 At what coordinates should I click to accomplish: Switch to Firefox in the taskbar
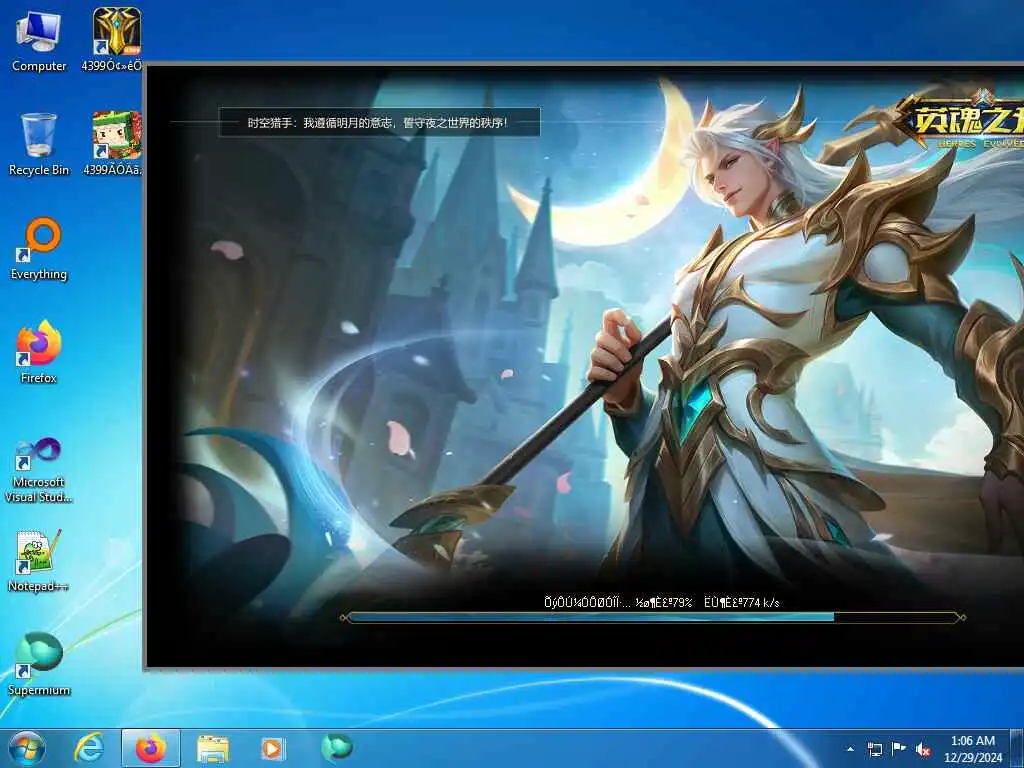150,748
